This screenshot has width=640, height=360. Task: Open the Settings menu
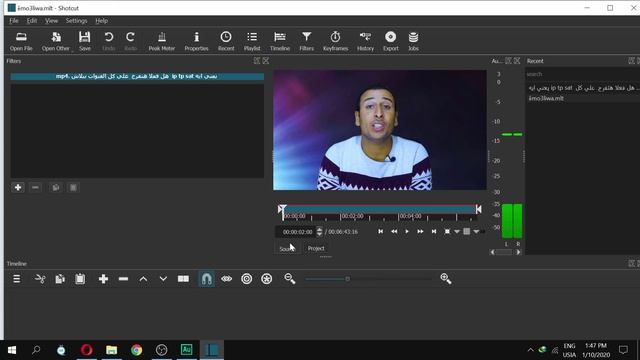coord(76,21)
